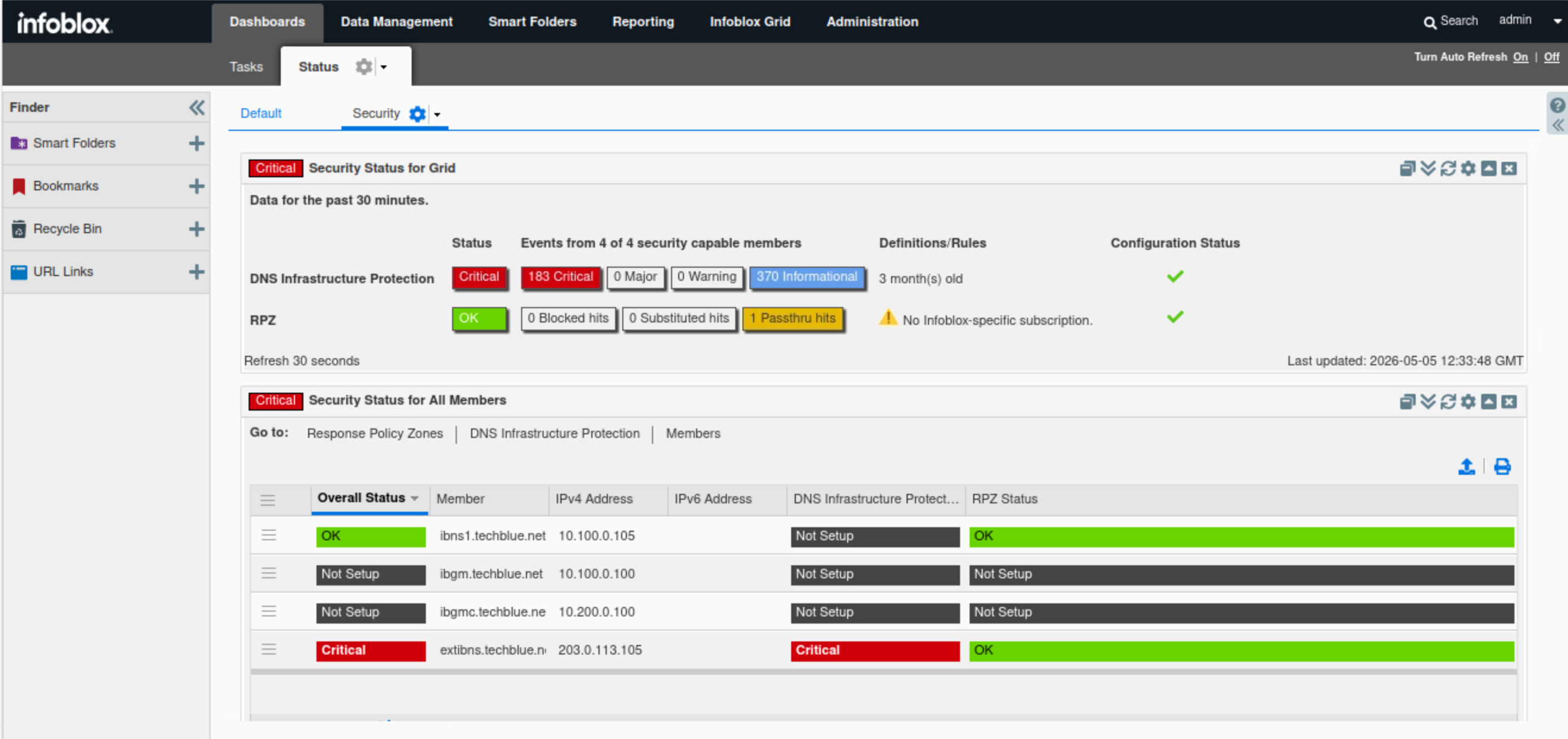1568x739 pixels.
Task: Expand the Bookmarks section with plus
Action: pyautogui.click(x=196, y=186)
